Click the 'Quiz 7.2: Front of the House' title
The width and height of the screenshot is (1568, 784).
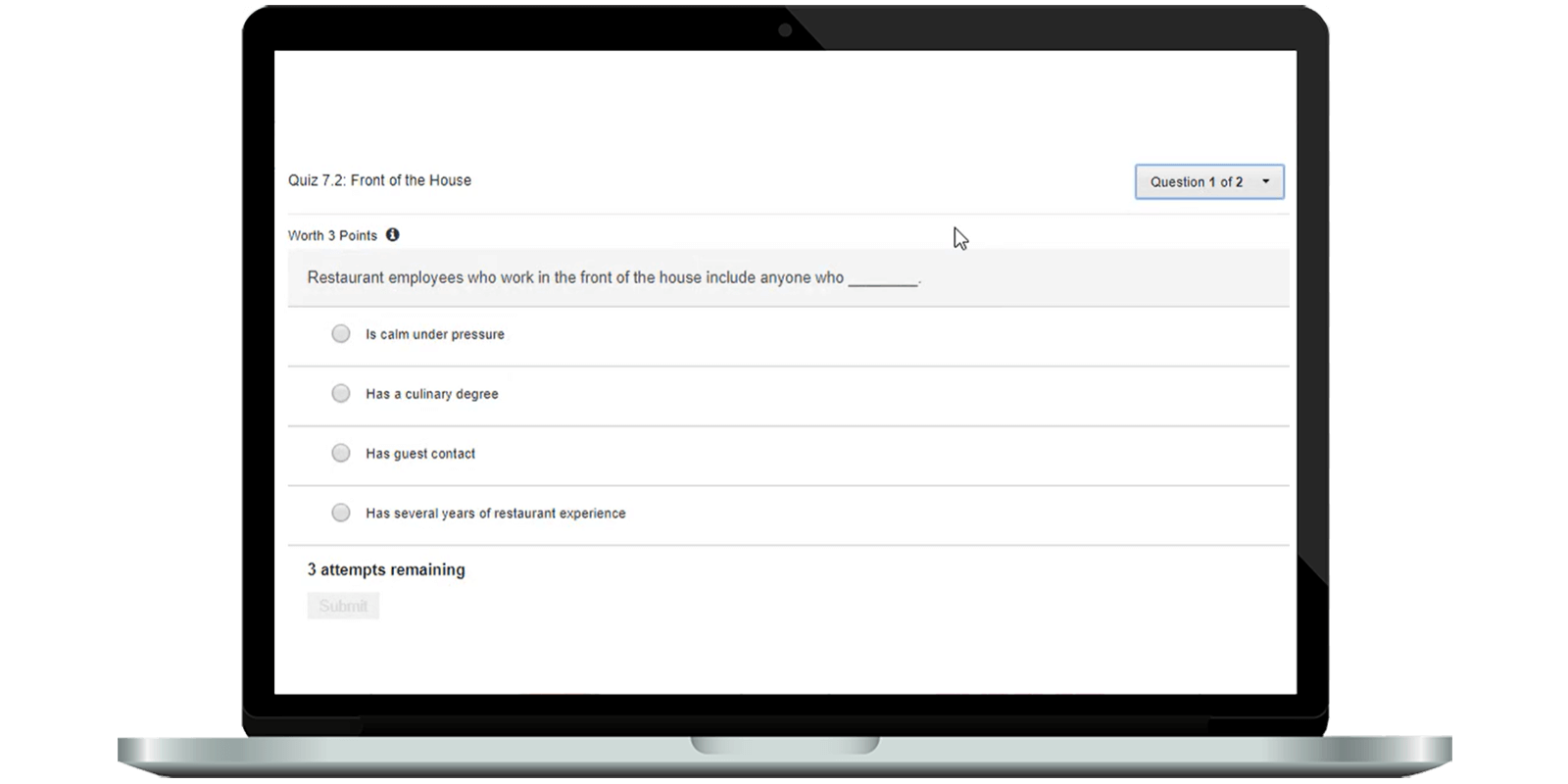coord(379,180)
